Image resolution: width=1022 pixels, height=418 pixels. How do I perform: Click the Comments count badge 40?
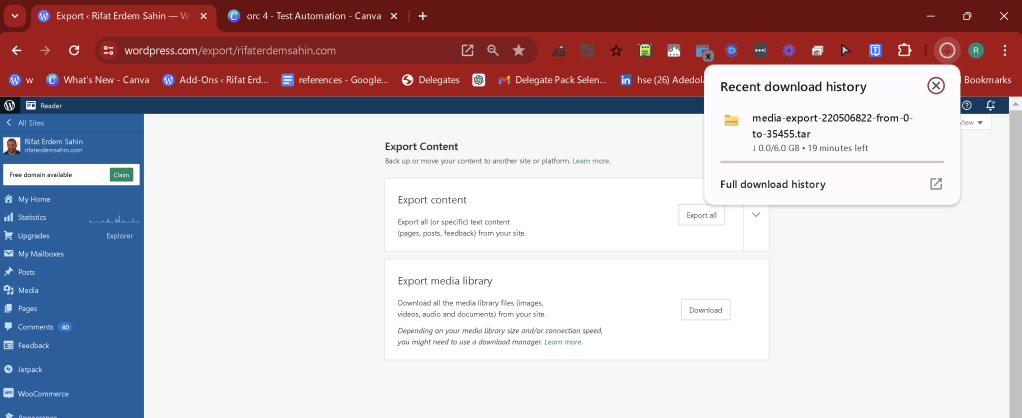tap(65, 327)
